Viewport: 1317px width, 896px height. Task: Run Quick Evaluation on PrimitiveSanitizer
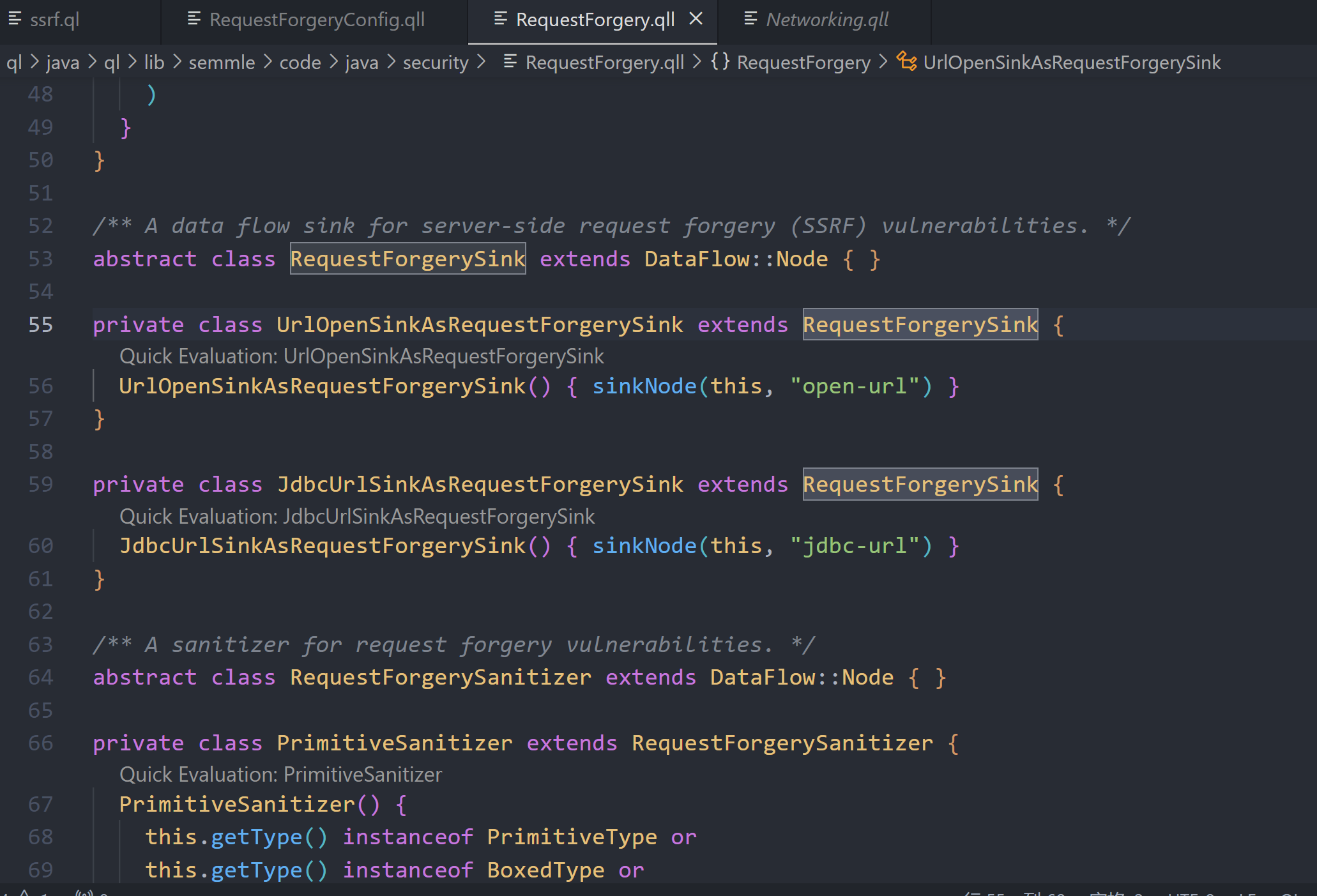[x=280, y=774]
